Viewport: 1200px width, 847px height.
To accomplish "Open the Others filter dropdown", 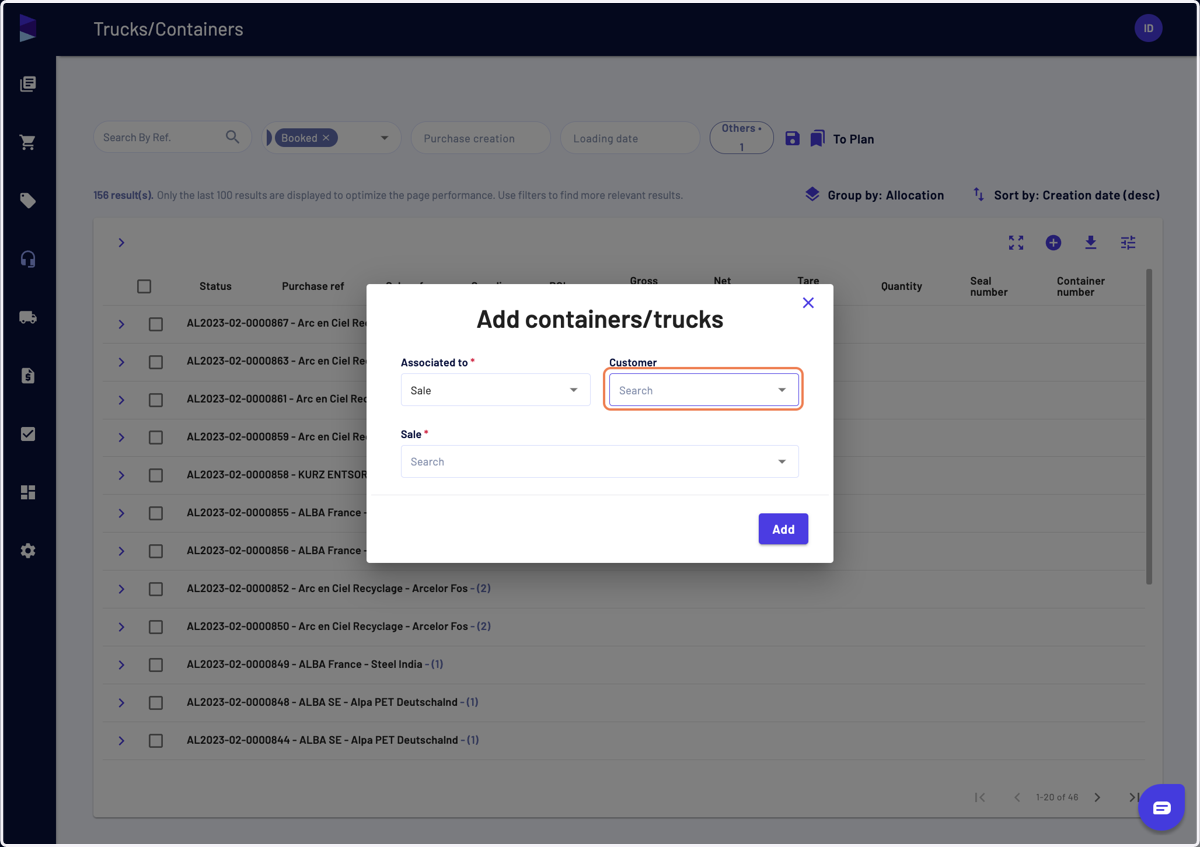I will (x=741, y=138).
